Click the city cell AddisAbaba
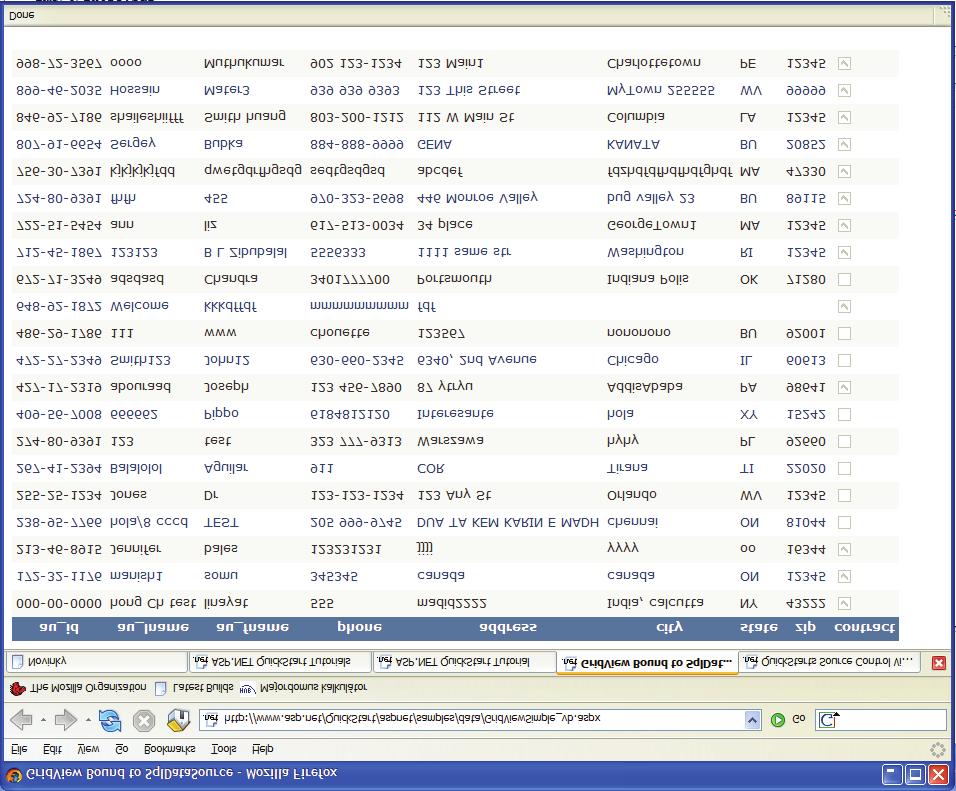The width and height of the screenshot is (956, 791). (644, 387)
